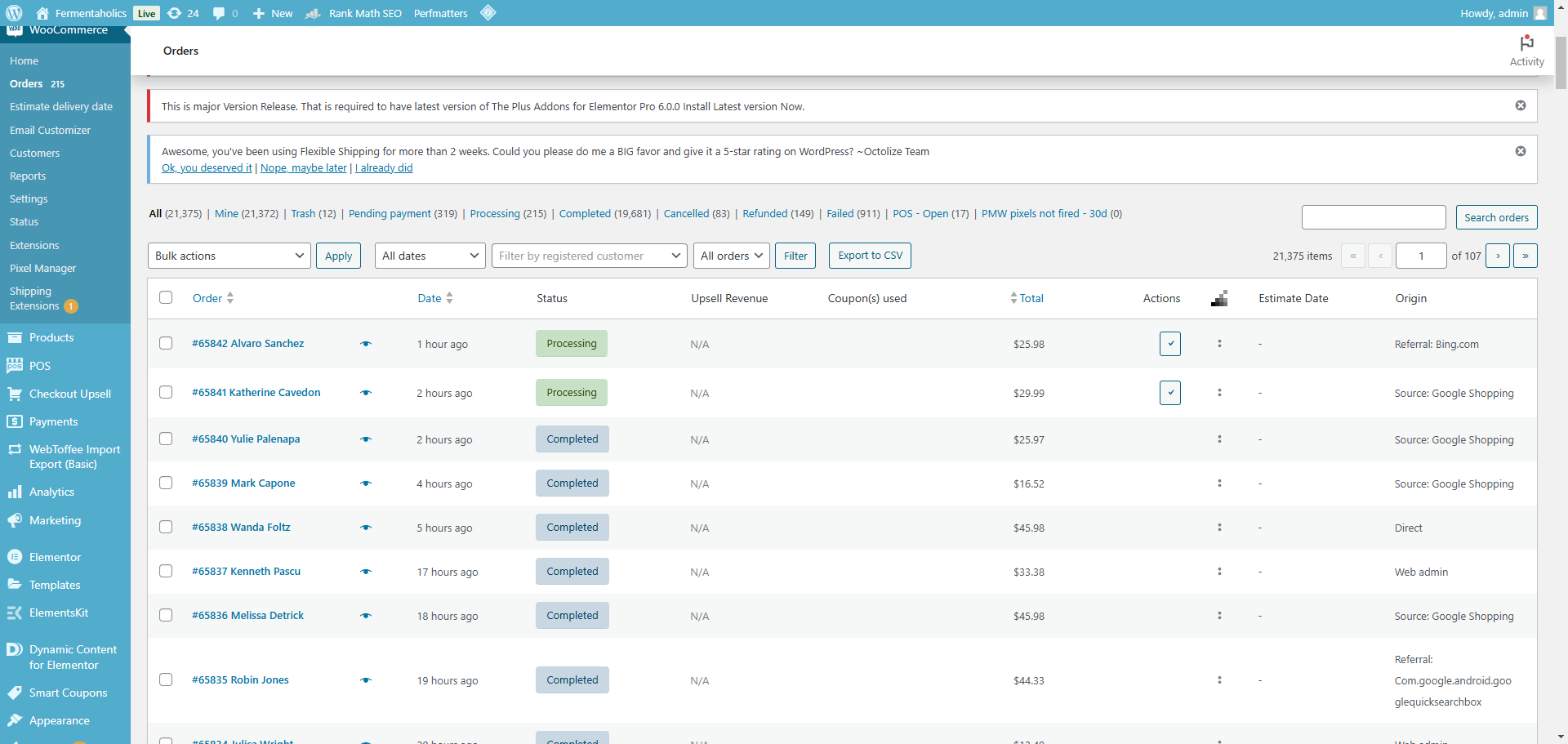Image resolution: width=1568 pixels, height=744 pixels.
Task: Open three-dot menu for order #65835
Action: 1219,680
